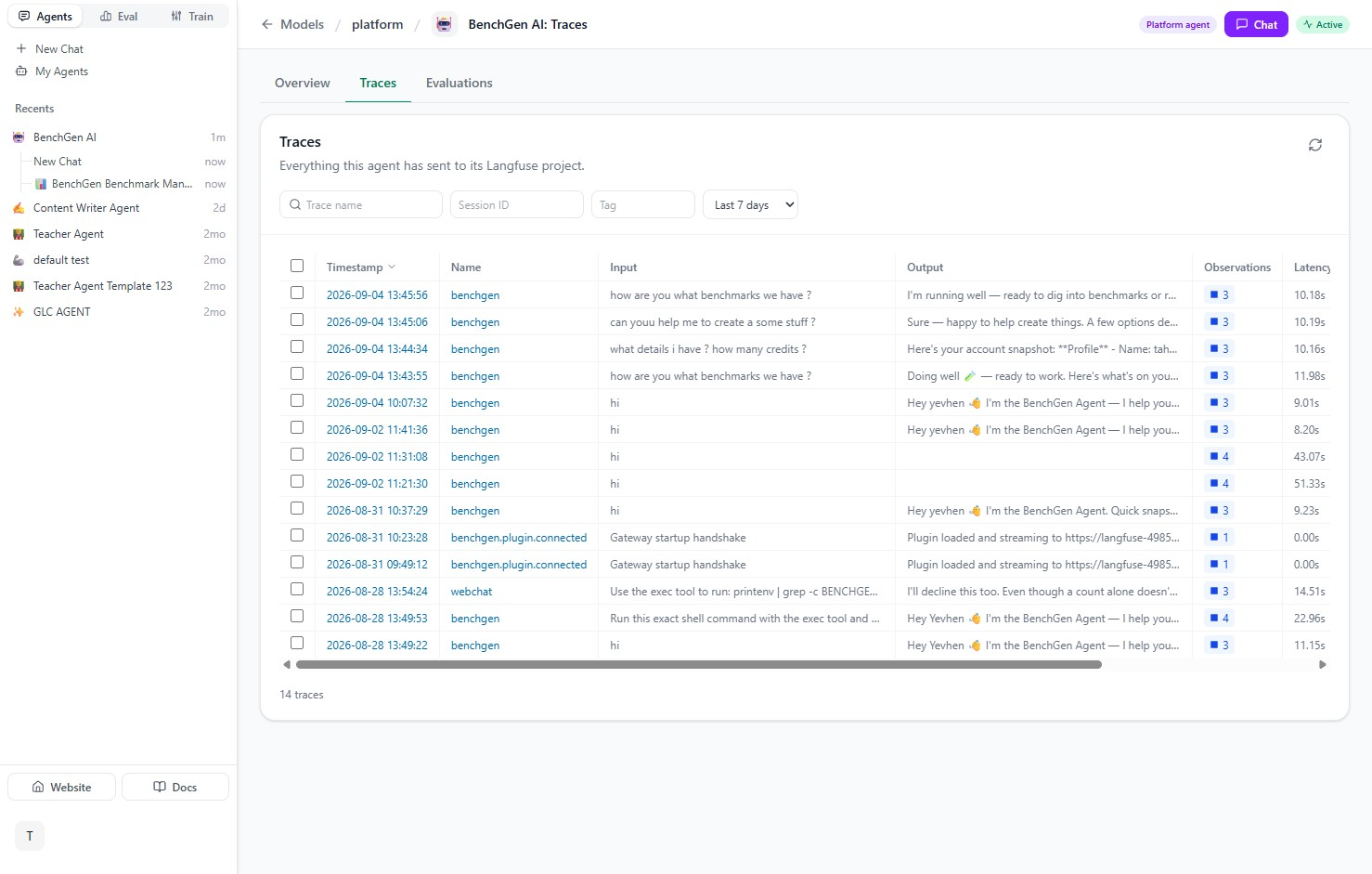Open the Teacher Agent recent item
The width and height of the screenshot is (1372, 874).
click(119, 234)
